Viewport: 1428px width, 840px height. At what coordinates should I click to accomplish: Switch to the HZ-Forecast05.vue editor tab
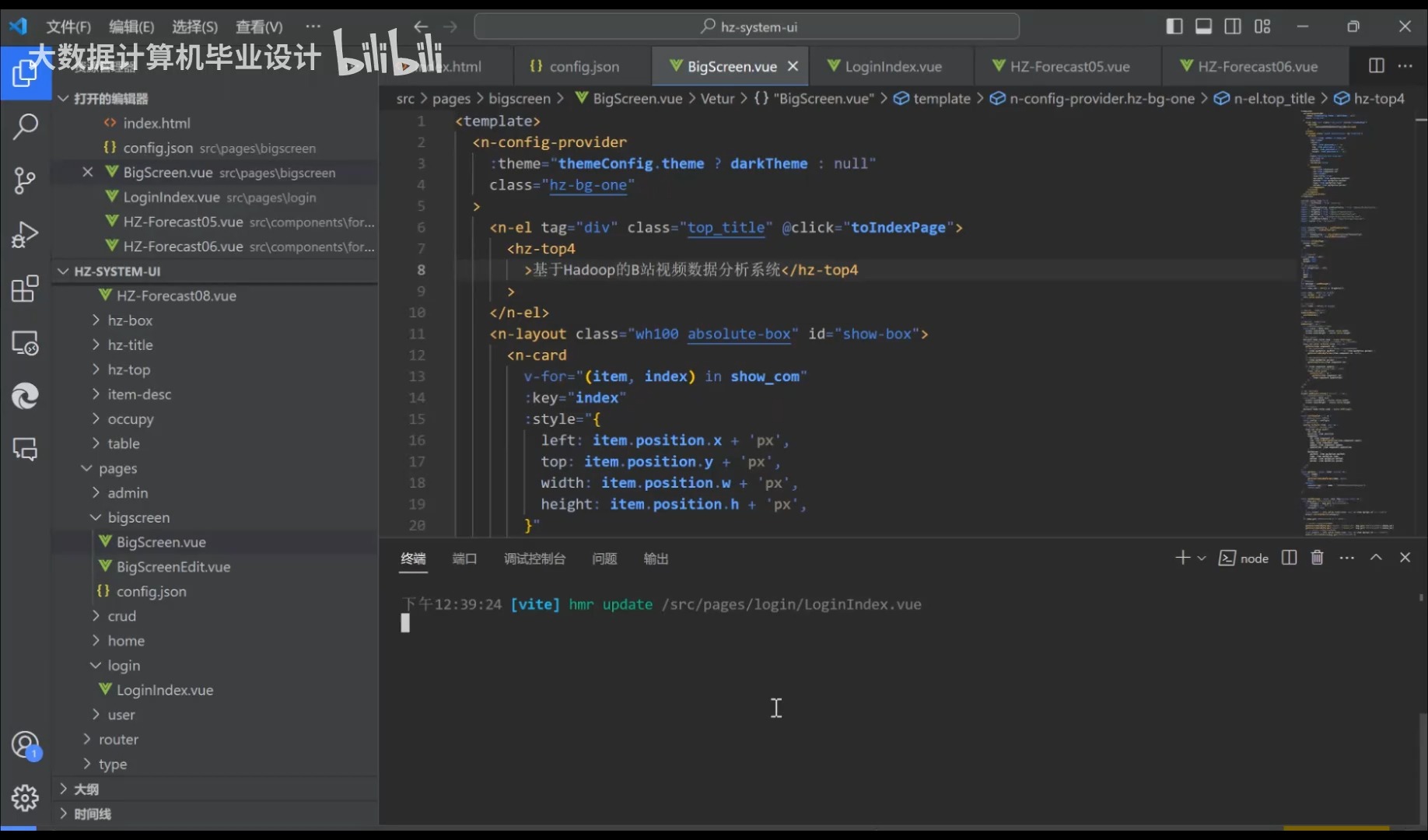tap(1068, 66)
